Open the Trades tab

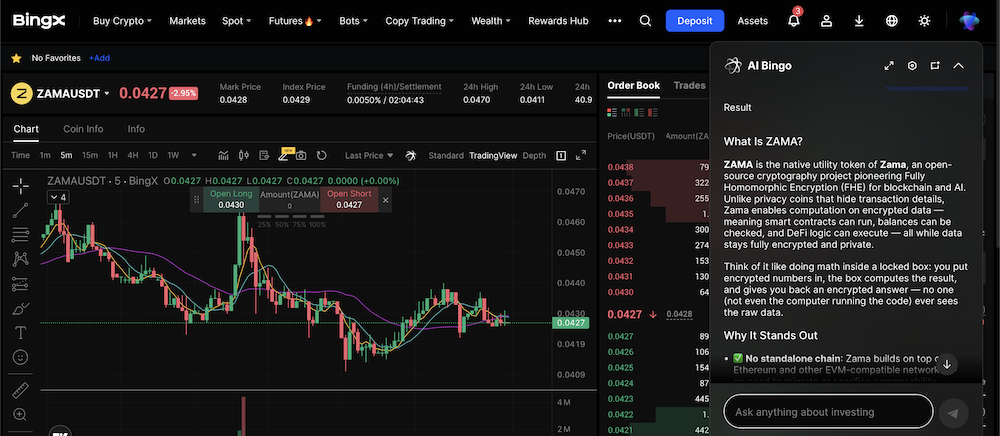tap(688, 86)
